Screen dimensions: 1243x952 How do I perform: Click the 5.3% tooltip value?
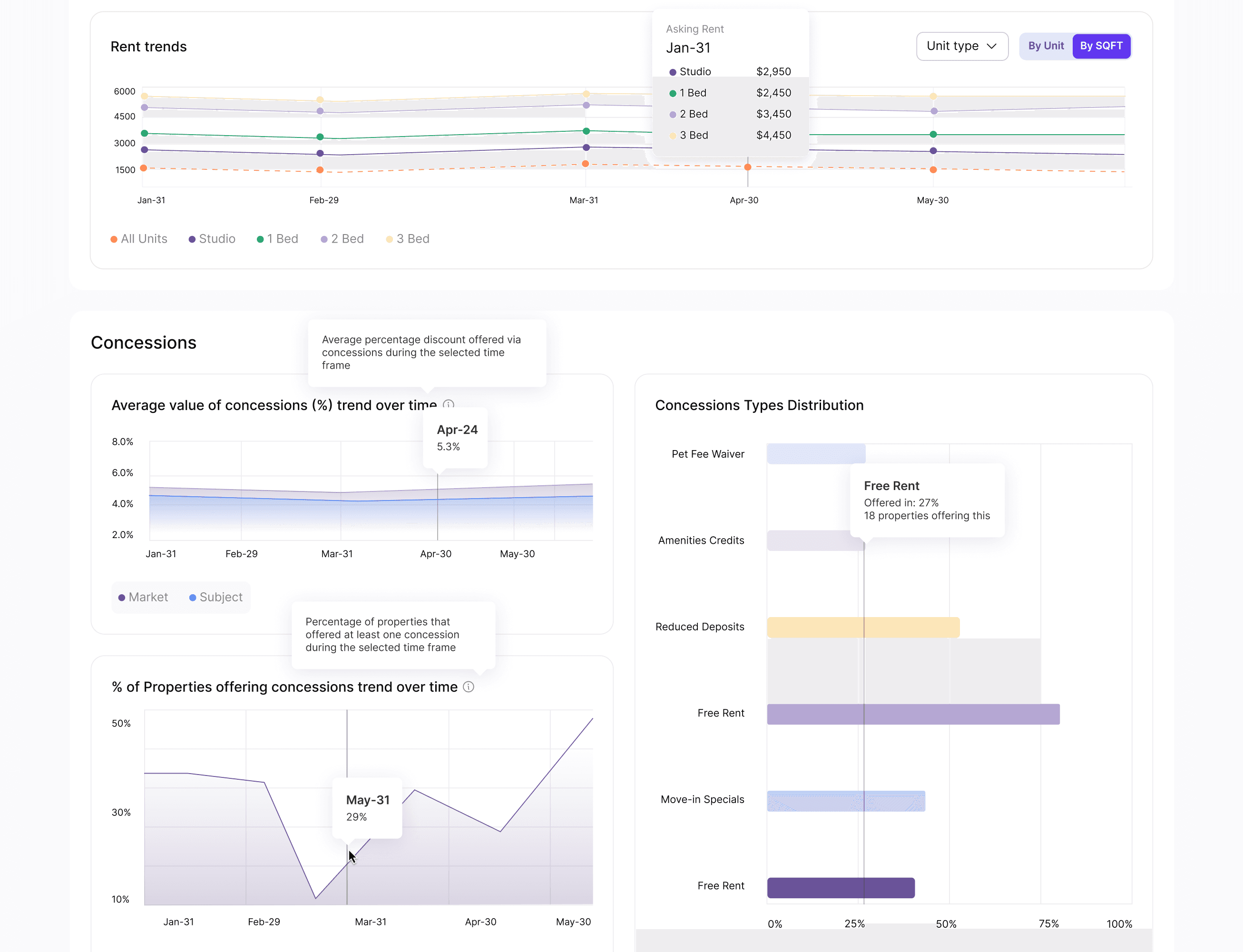point(448,447)
